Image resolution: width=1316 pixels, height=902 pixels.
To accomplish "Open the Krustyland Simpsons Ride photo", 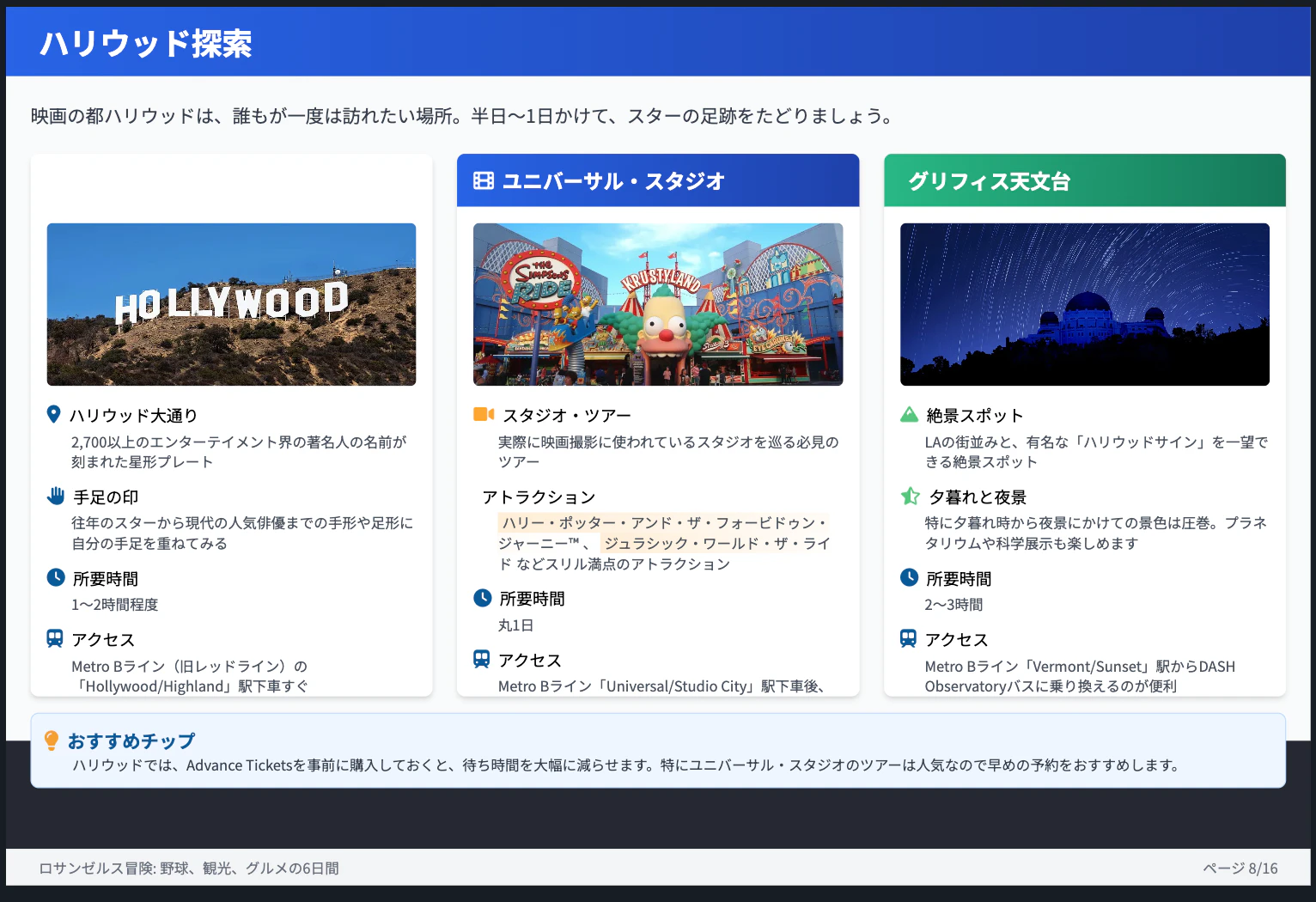I will pyautogui.click(x=658, y=304).
